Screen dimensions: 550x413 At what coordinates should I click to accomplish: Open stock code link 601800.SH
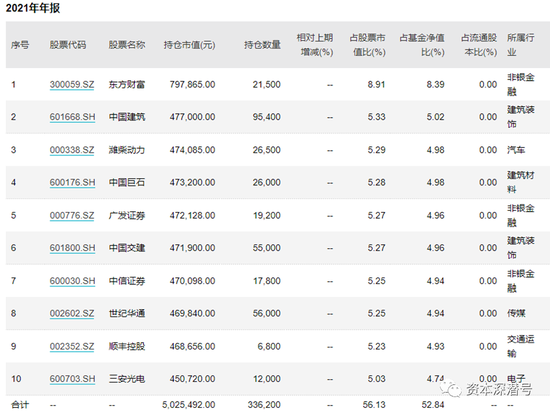(x=72, y=248)
